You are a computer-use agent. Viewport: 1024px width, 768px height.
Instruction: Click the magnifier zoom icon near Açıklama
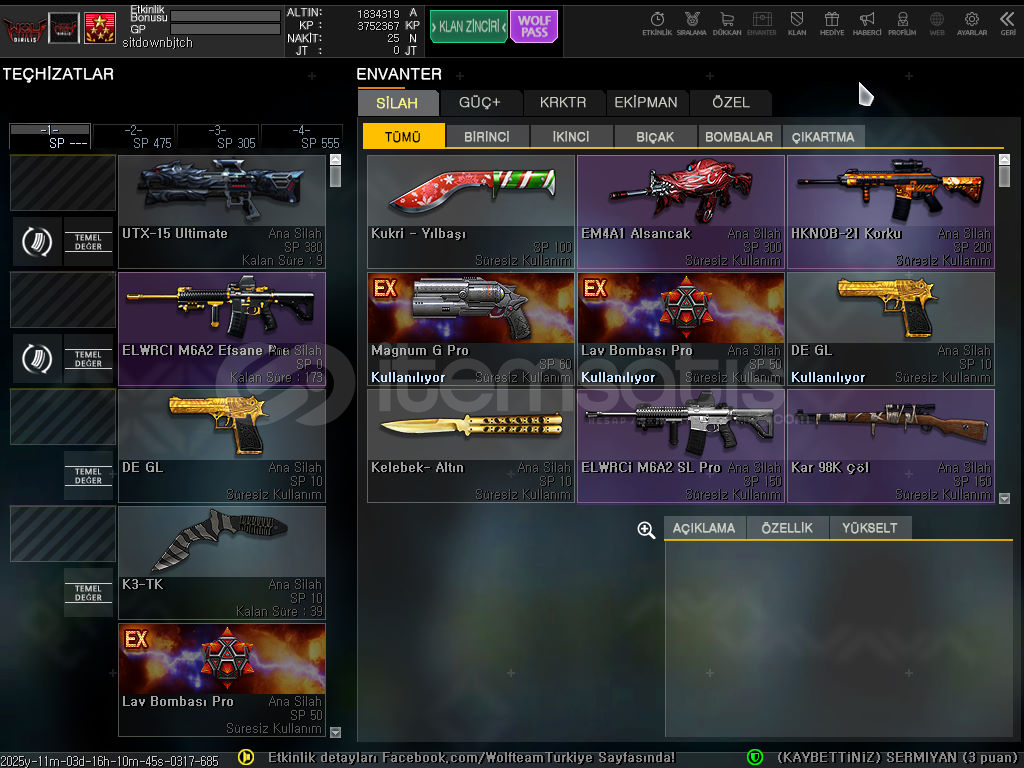pos(646,530)
